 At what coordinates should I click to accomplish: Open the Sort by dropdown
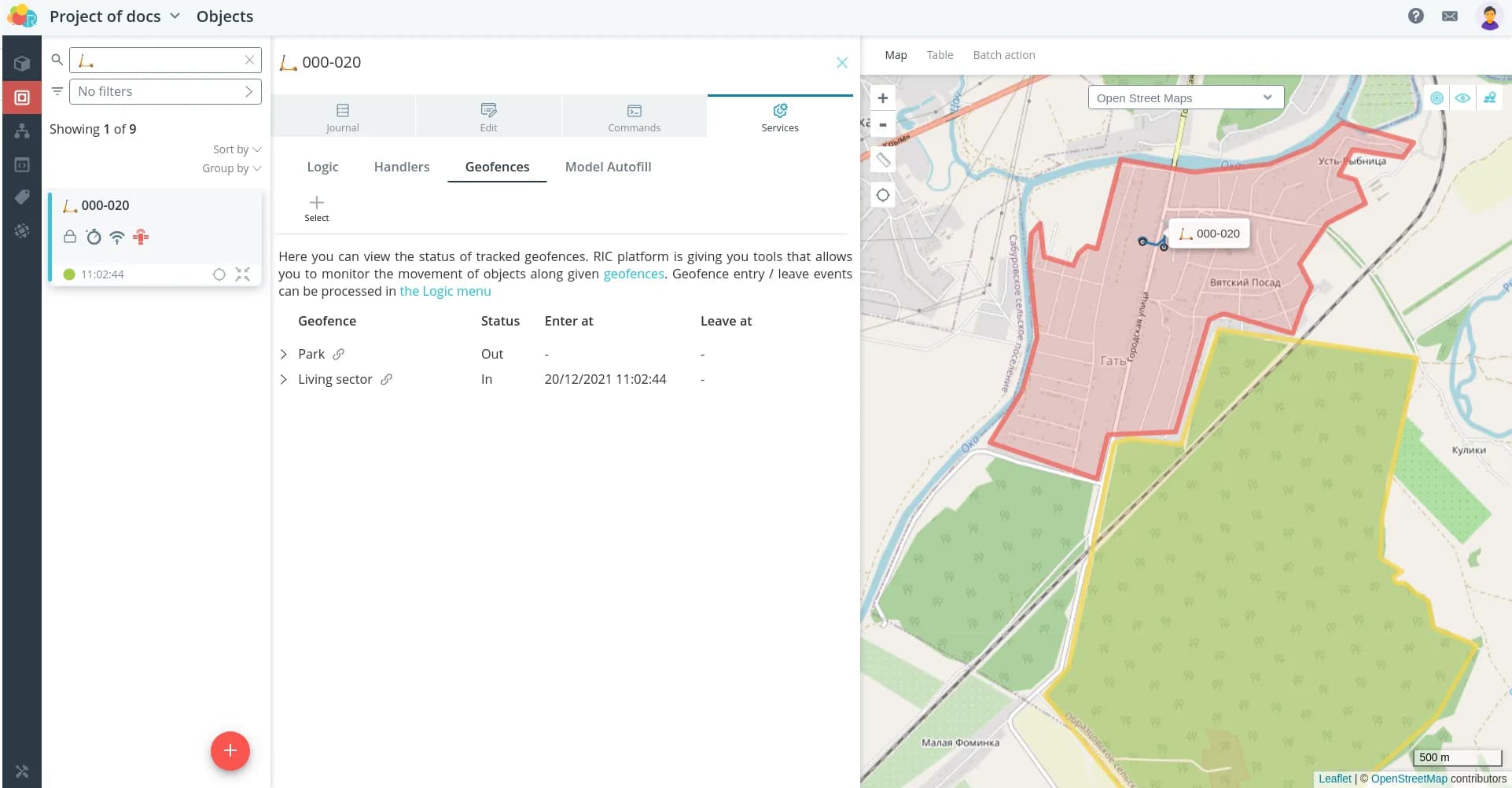237,149
